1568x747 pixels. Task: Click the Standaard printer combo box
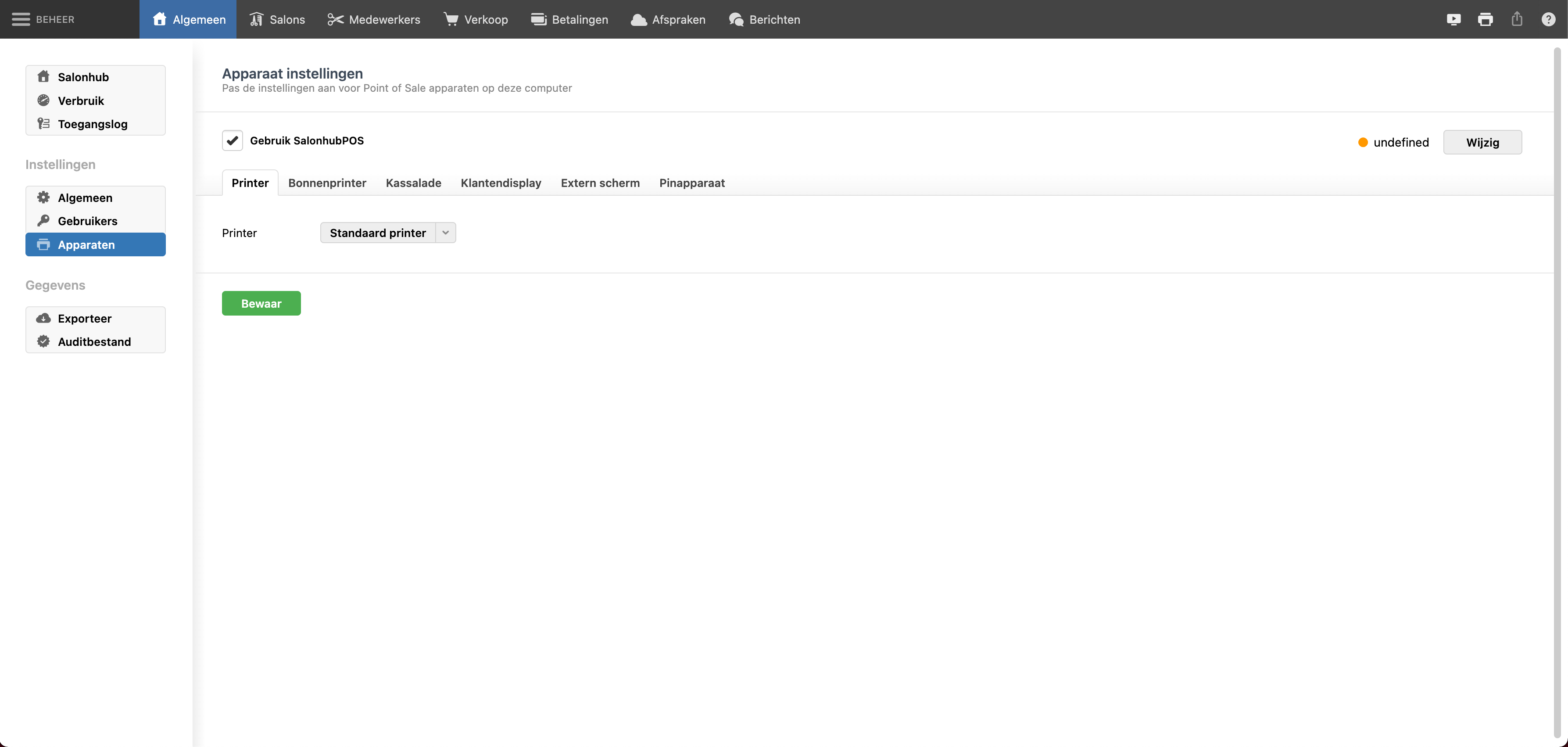coord(377,233)
